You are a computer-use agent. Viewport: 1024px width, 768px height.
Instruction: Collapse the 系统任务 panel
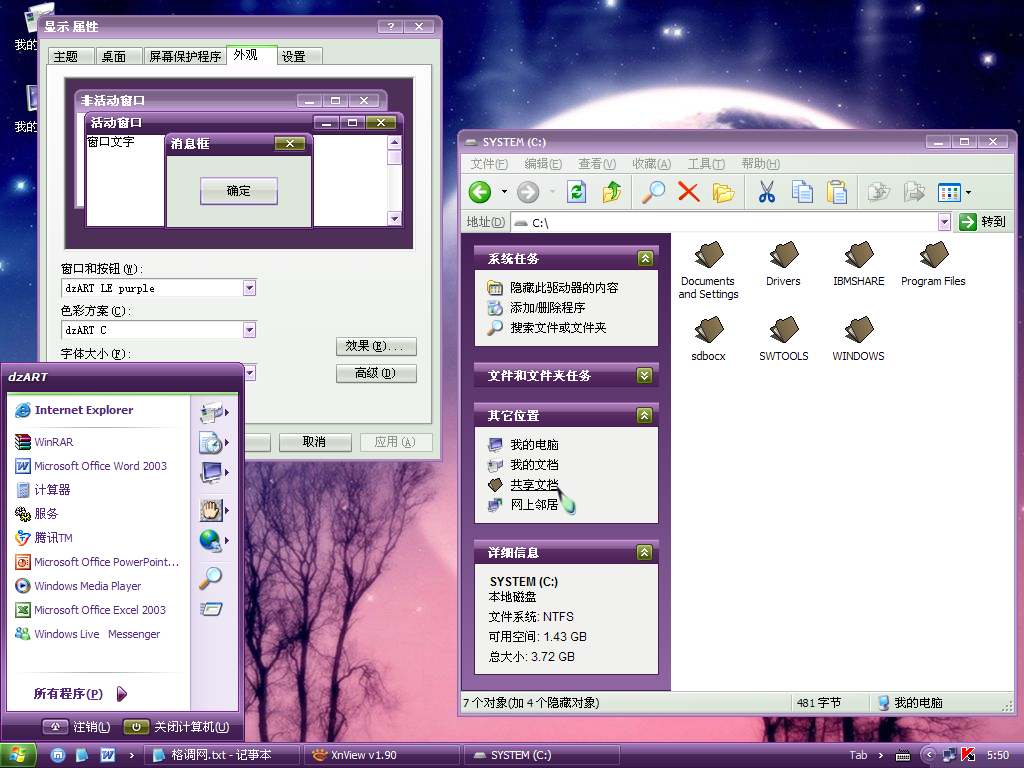(645, 259)
